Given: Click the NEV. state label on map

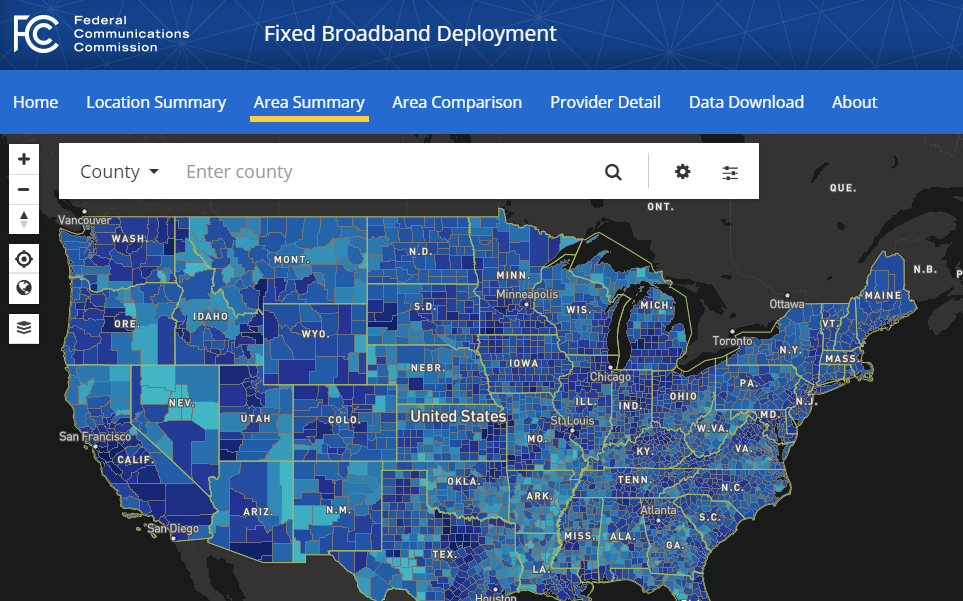Looking at the screenshot, I should [182, 403].
